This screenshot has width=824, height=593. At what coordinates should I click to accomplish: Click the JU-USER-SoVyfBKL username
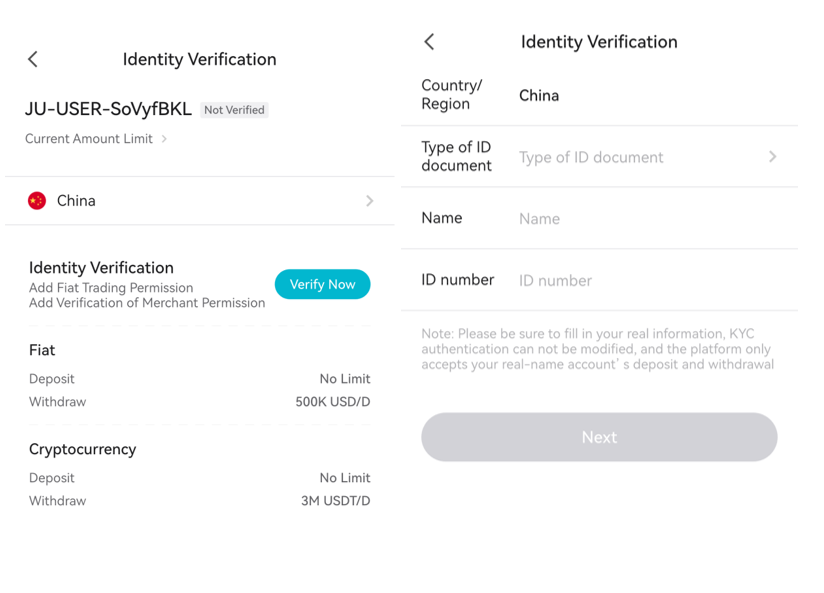click(x=108, y=109)
